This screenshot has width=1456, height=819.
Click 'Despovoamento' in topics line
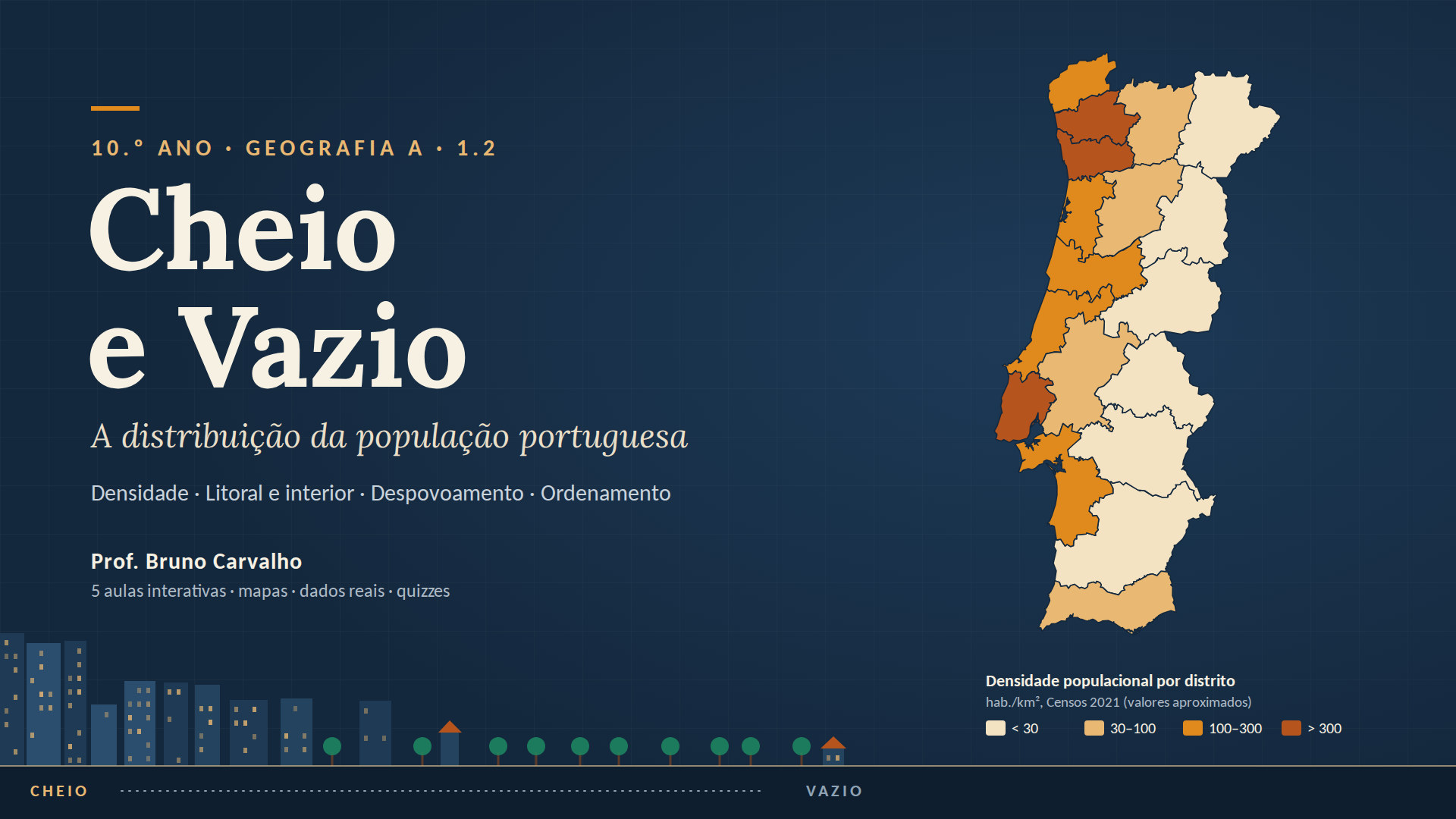pos(447,493)
